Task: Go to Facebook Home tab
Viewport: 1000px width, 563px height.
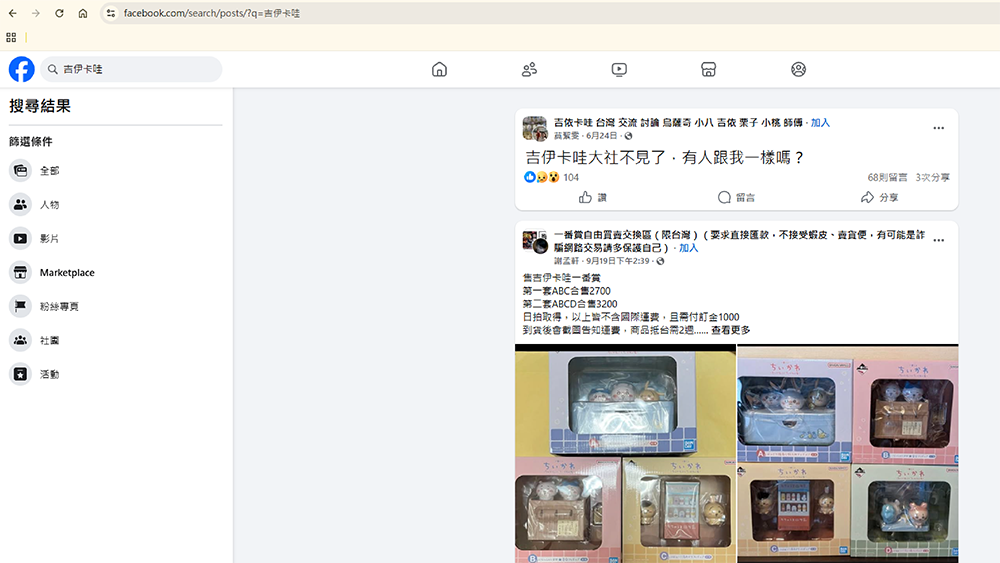Action: pyautogui.click(x=439, y=69)
